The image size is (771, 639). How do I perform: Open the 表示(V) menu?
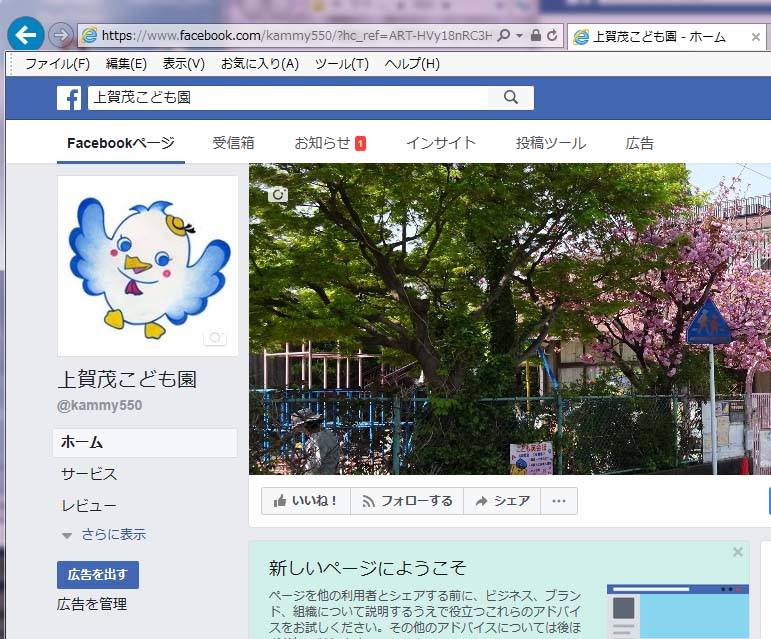(x=184, y=64)
